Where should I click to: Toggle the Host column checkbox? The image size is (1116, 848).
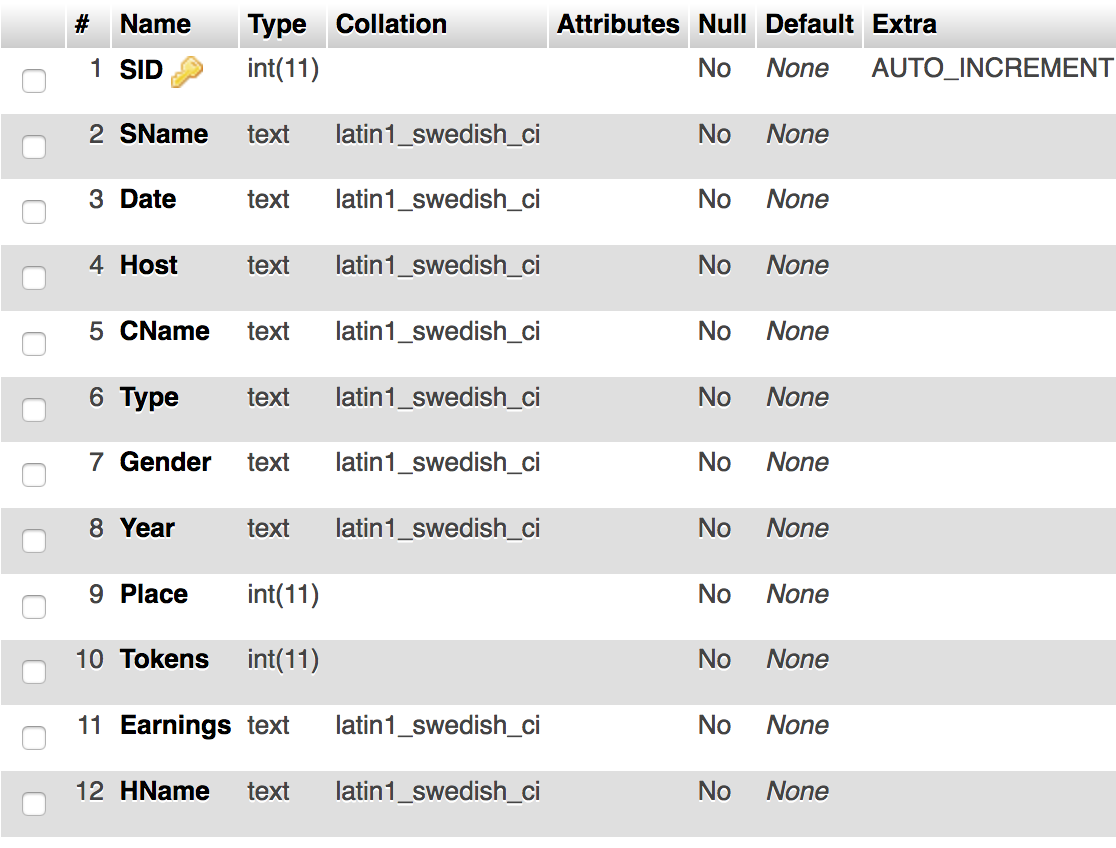33,278
